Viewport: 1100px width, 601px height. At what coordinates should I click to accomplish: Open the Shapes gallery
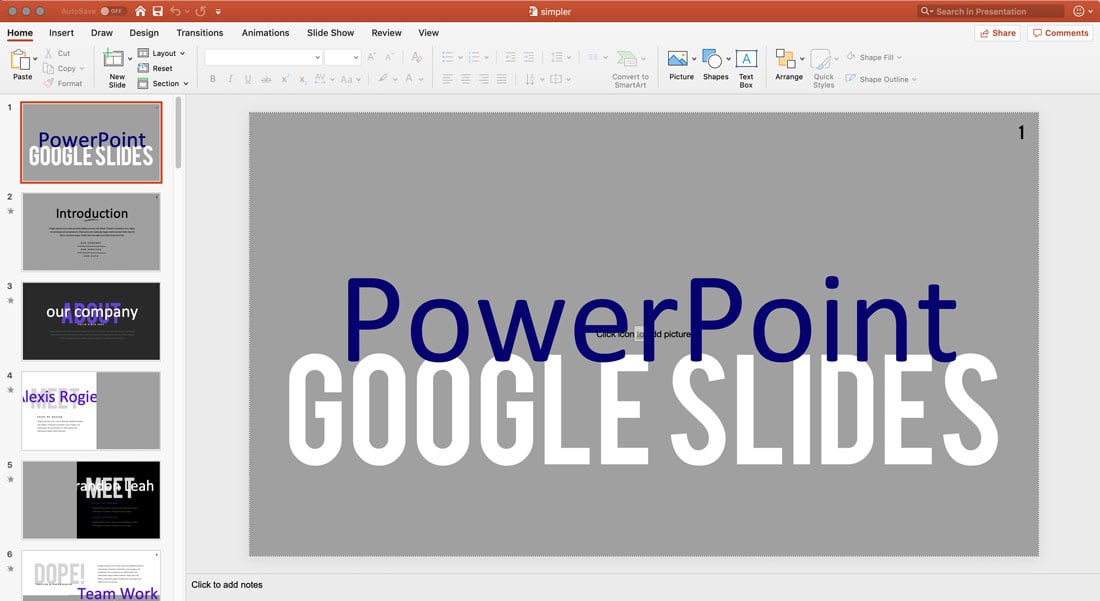coord(716,66)
